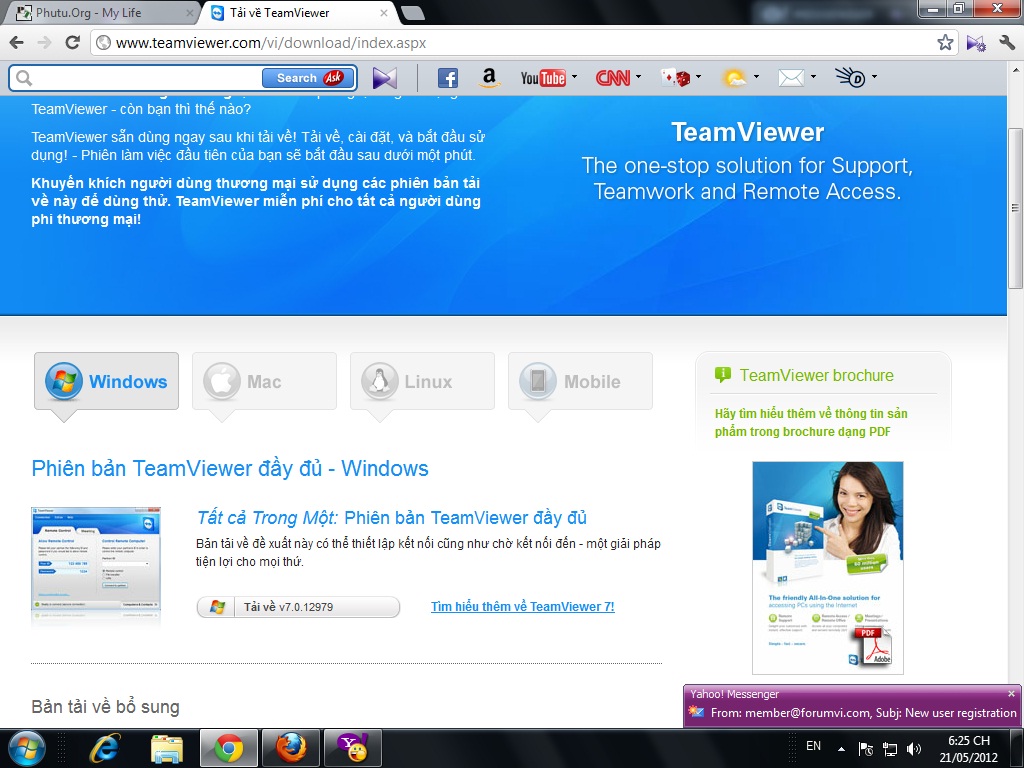Open the TeamViewer brochure heading link
1024x768 pixels.
pyautogui.click(x=816, y=376)
